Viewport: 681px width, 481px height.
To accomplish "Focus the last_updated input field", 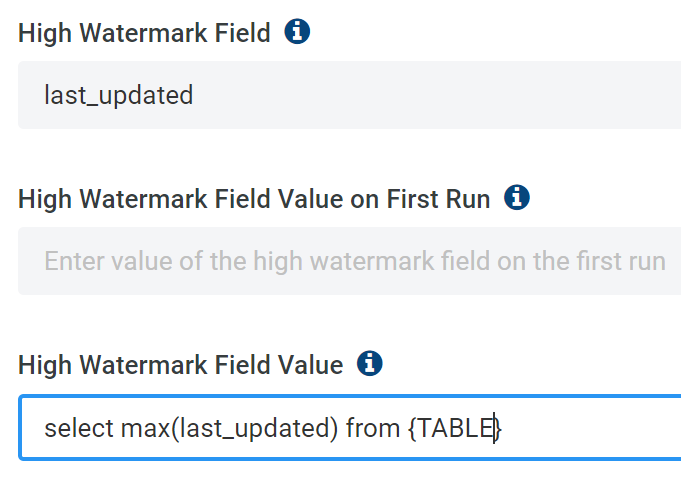I will tap(350, 95).
